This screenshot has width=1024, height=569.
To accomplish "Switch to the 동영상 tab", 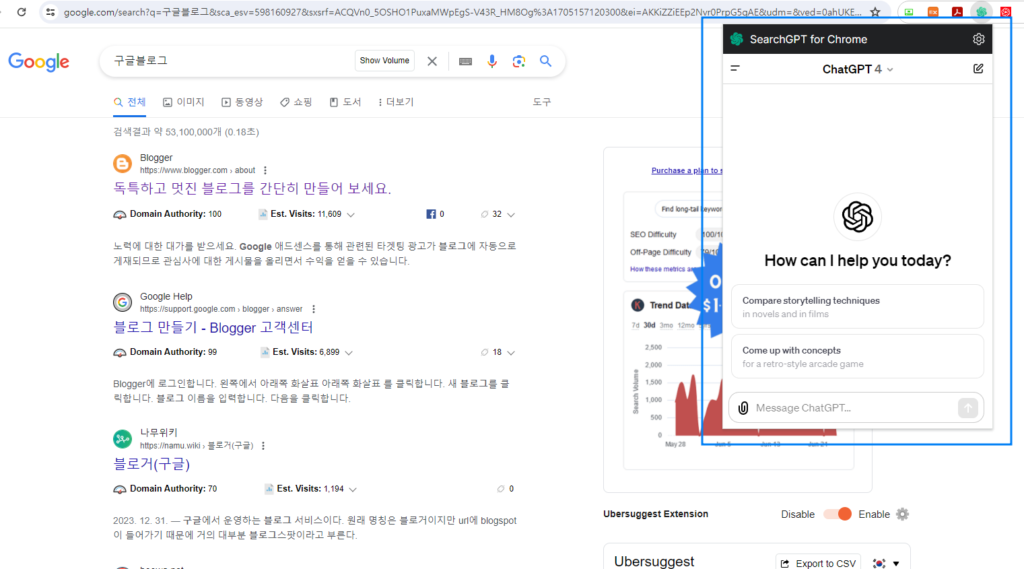I will point(242,102).
